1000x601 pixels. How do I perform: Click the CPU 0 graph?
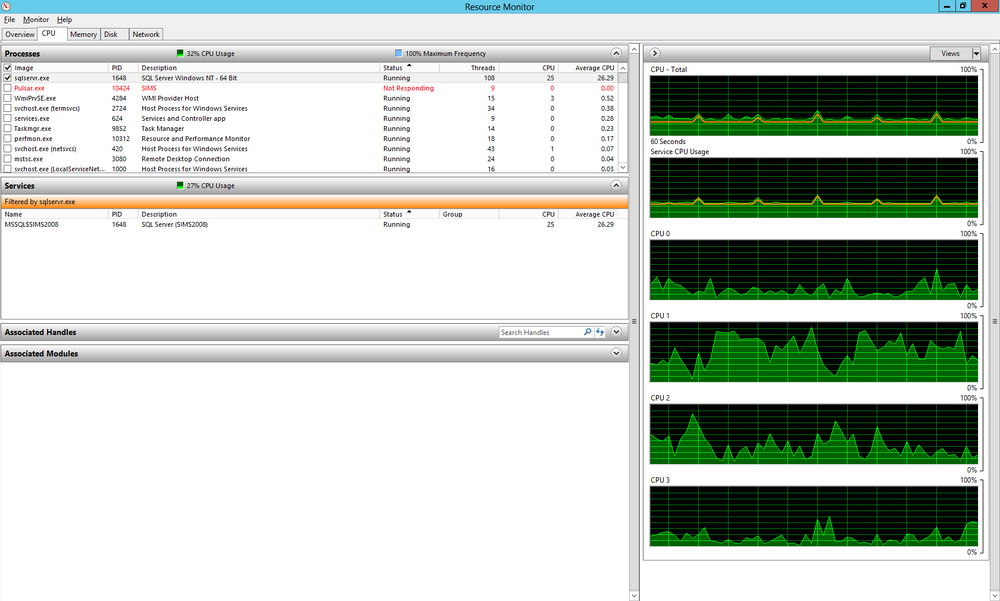pos(814,270)
